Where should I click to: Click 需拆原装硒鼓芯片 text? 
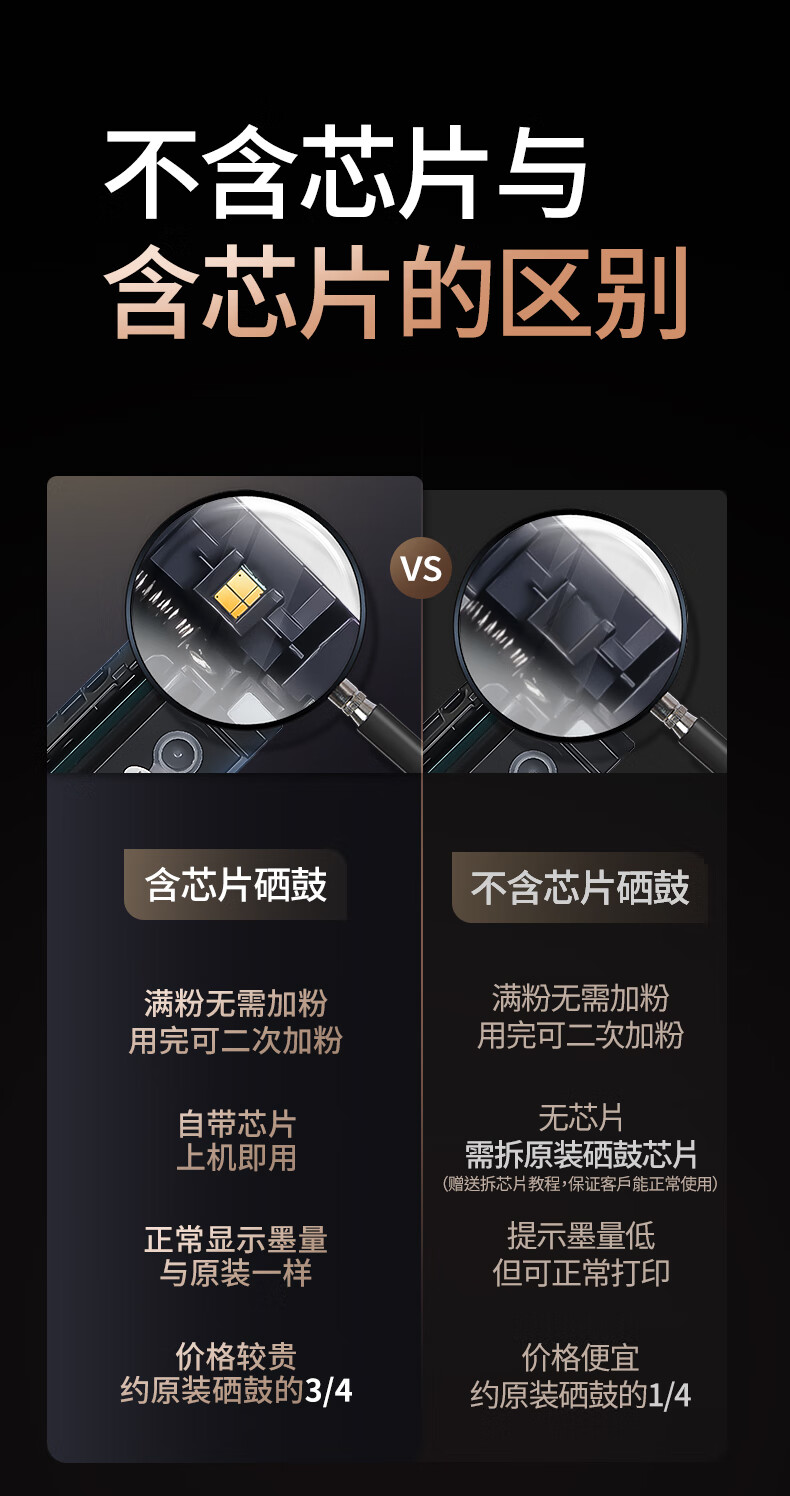click(x=581, y=1155)
